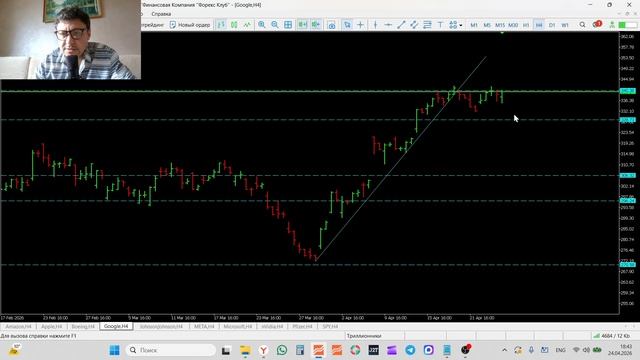Open the META,H4 chart tab
This screenshot has height=360, width=640.
(x=204, y=327)
